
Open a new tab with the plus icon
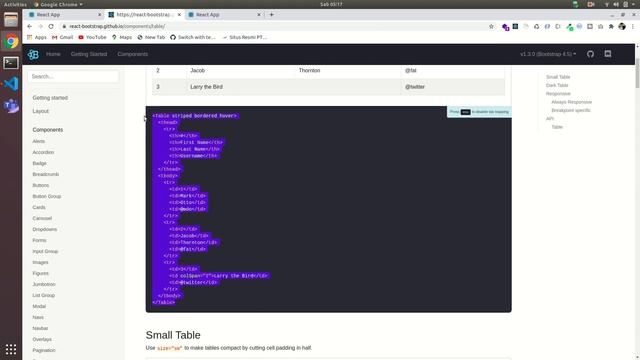(271, 15)
